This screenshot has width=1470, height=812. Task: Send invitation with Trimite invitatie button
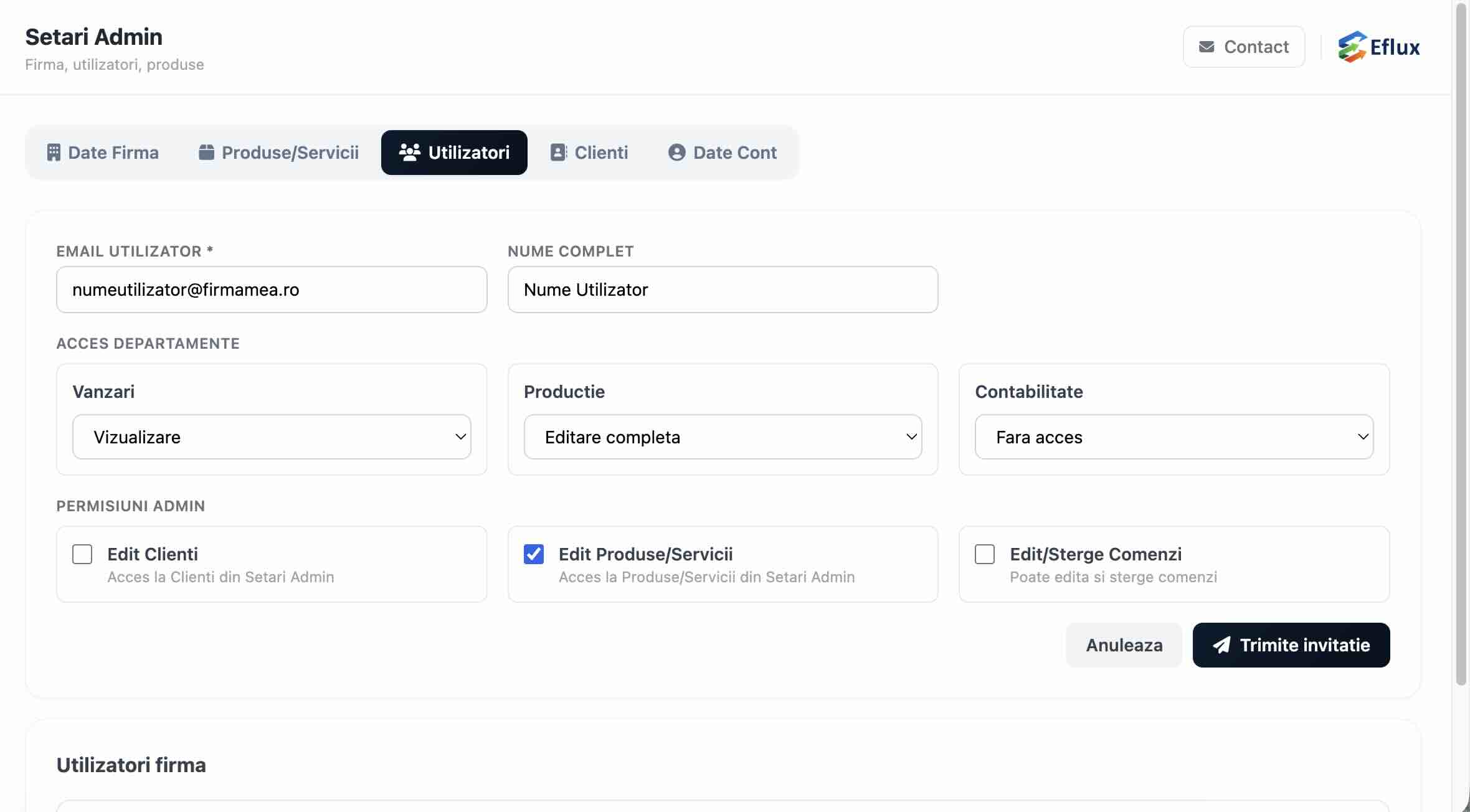click(x=1291, y=645)
